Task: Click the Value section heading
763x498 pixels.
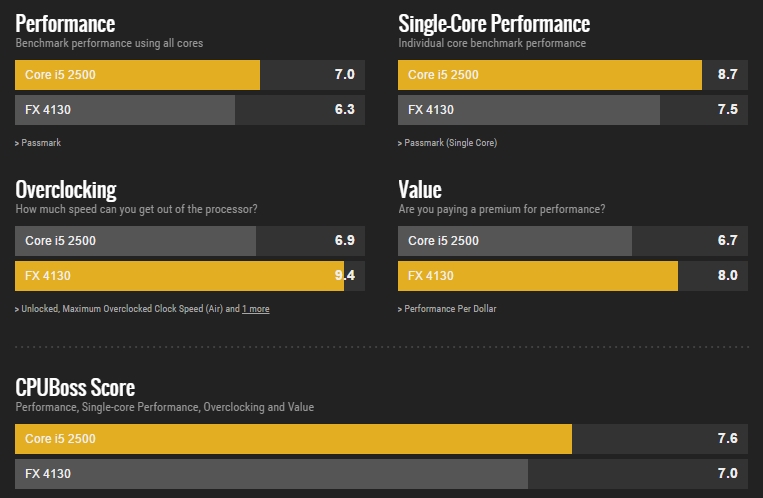Action: (420, 189)
